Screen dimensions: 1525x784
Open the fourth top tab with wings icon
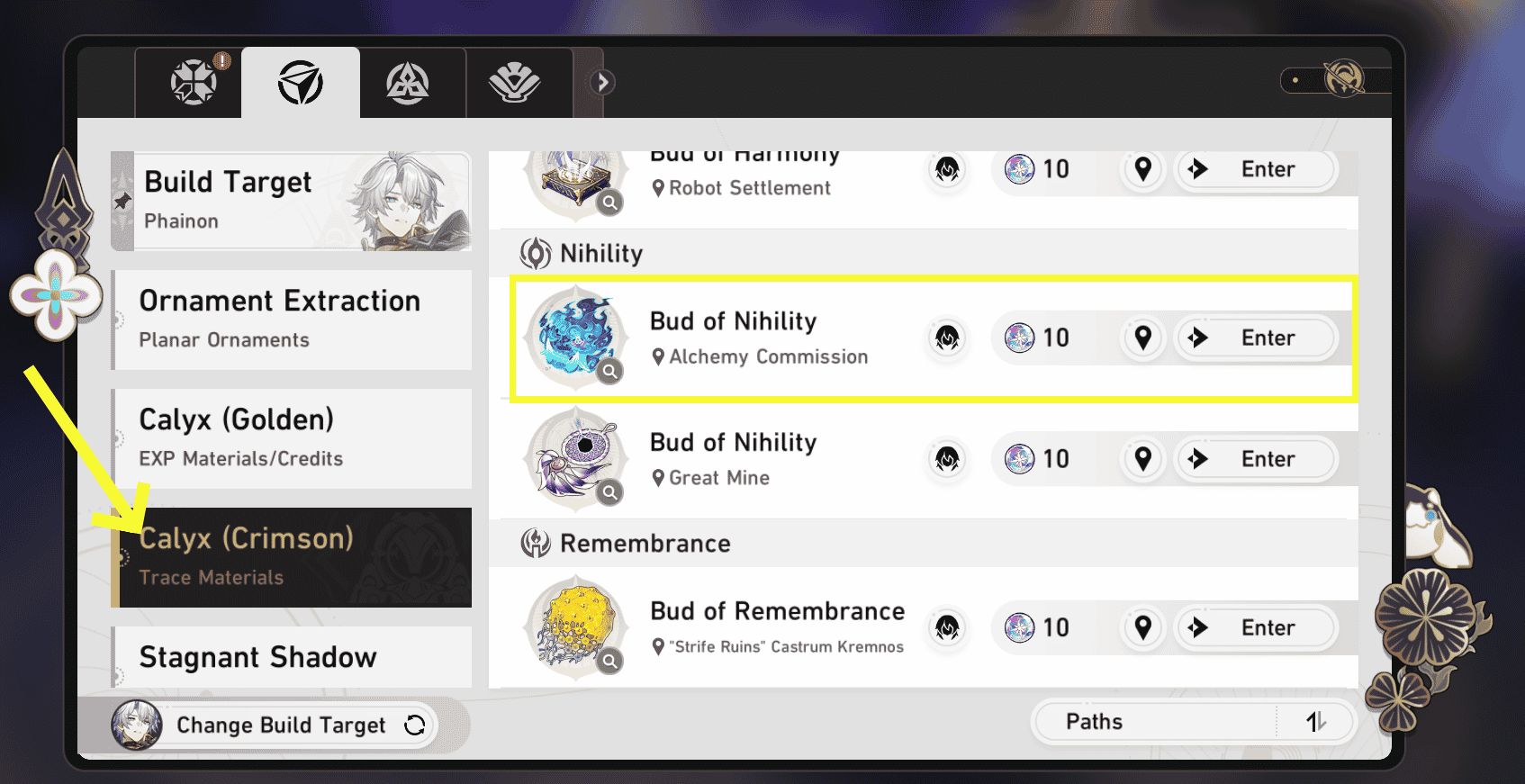[x=514, y=84]
